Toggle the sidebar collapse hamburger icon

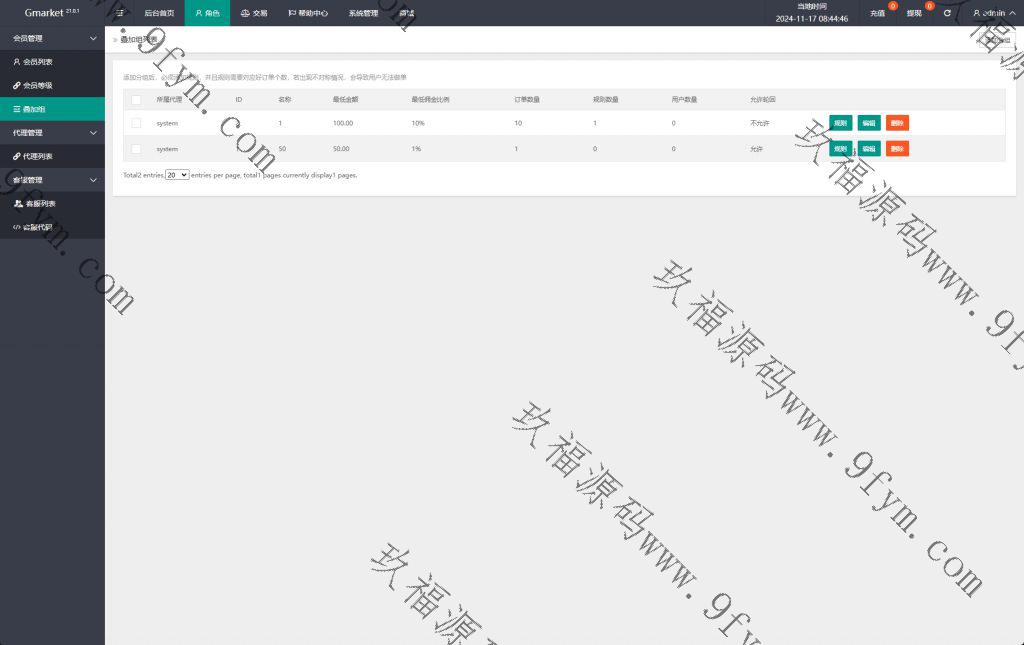point(120,13)
